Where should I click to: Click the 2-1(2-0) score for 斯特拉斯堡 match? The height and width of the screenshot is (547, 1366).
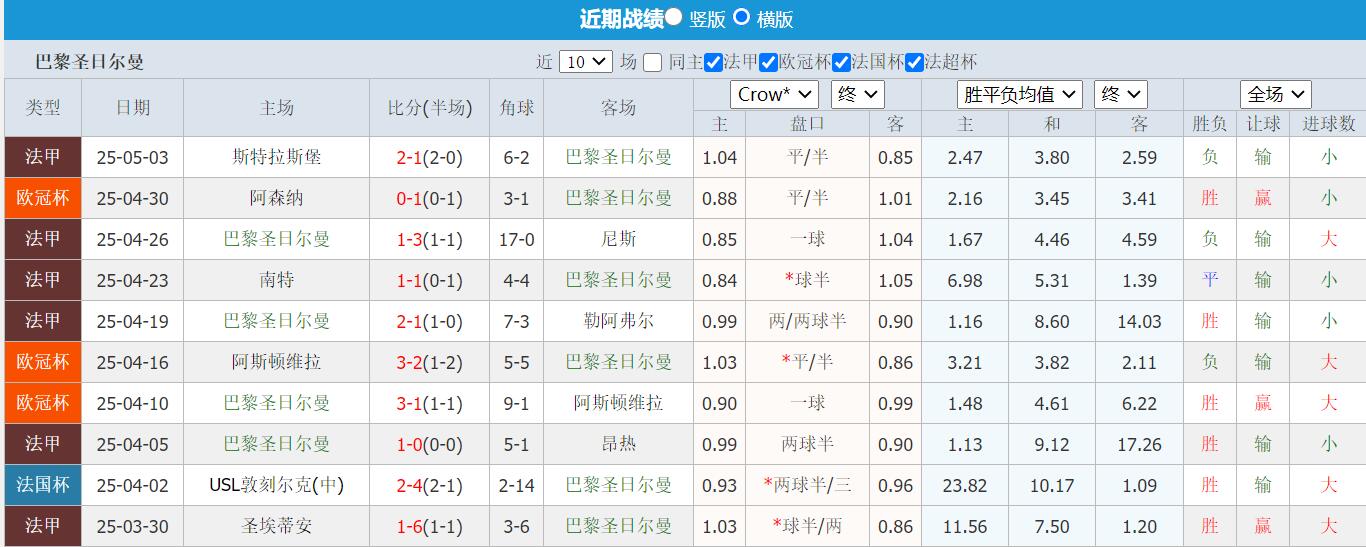click(x=429, y=157)
